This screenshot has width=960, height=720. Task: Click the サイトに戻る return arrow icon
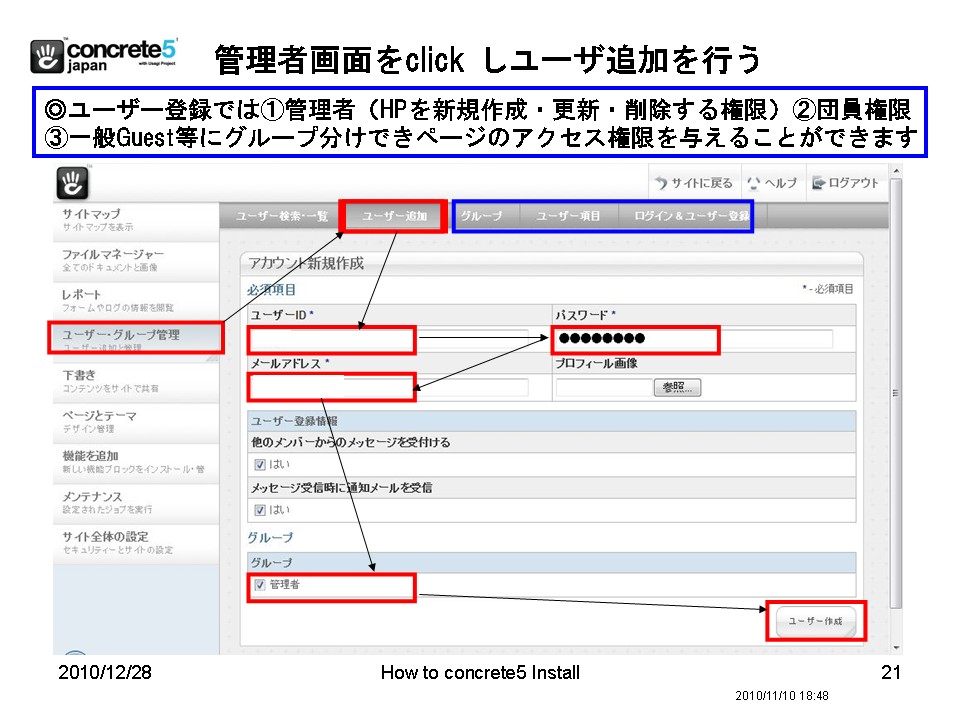click(x=661, y=183)
